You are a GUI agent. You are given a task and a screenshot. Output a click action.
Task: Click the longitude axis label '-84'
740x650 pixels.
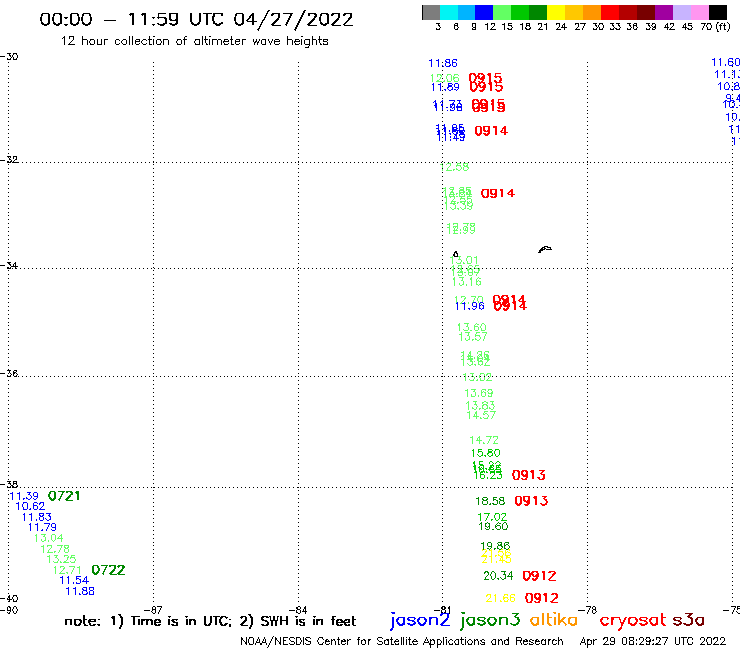pos(298,610)
